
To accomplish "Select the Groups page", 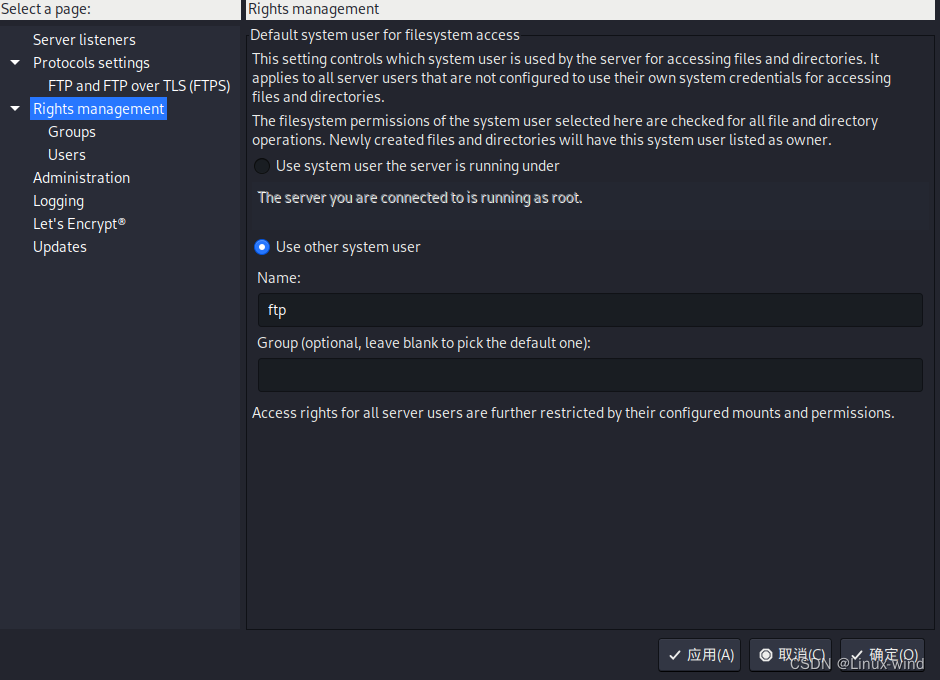I will click(x=71, y=131).
